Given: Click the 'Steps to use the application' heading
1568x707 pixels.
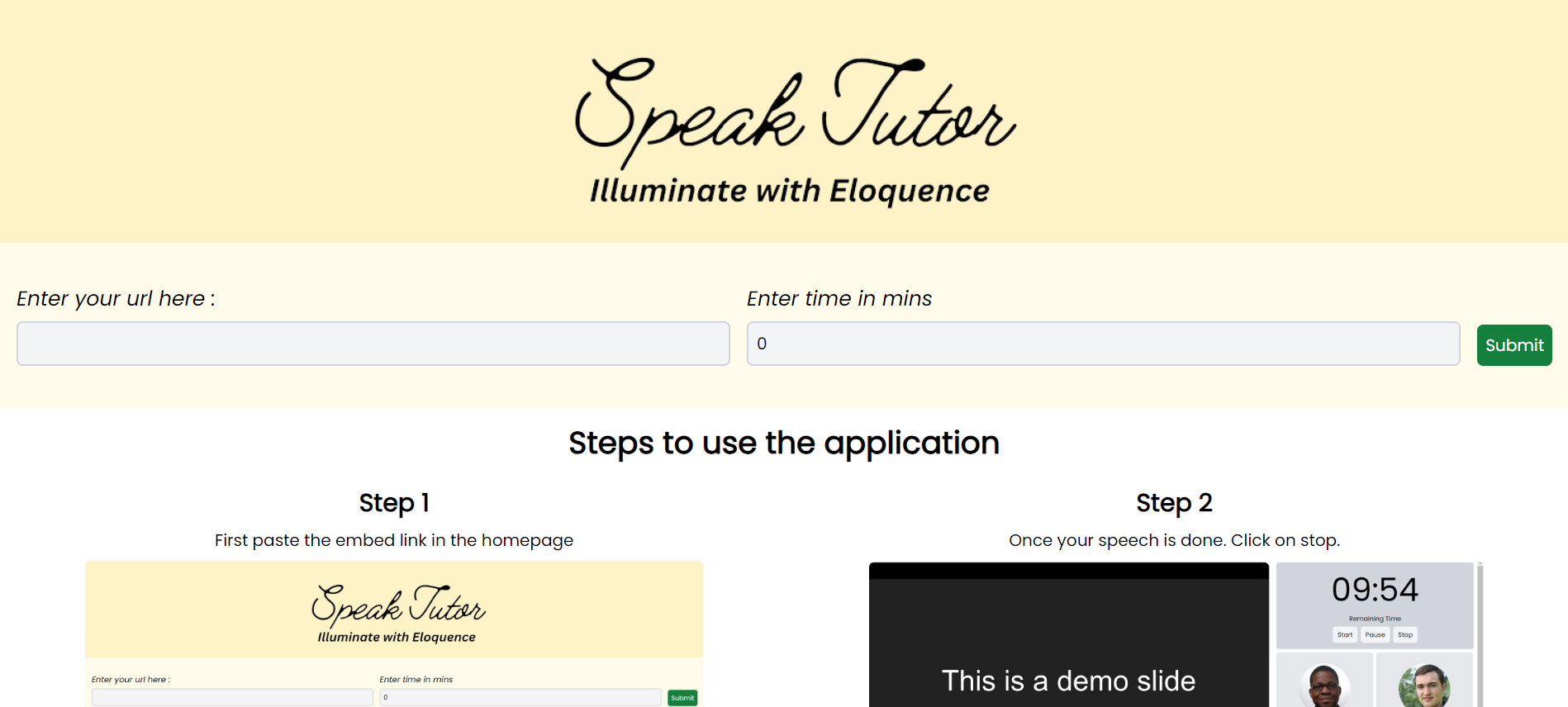Looking at the screenshot, I should [x=784, y=443].
